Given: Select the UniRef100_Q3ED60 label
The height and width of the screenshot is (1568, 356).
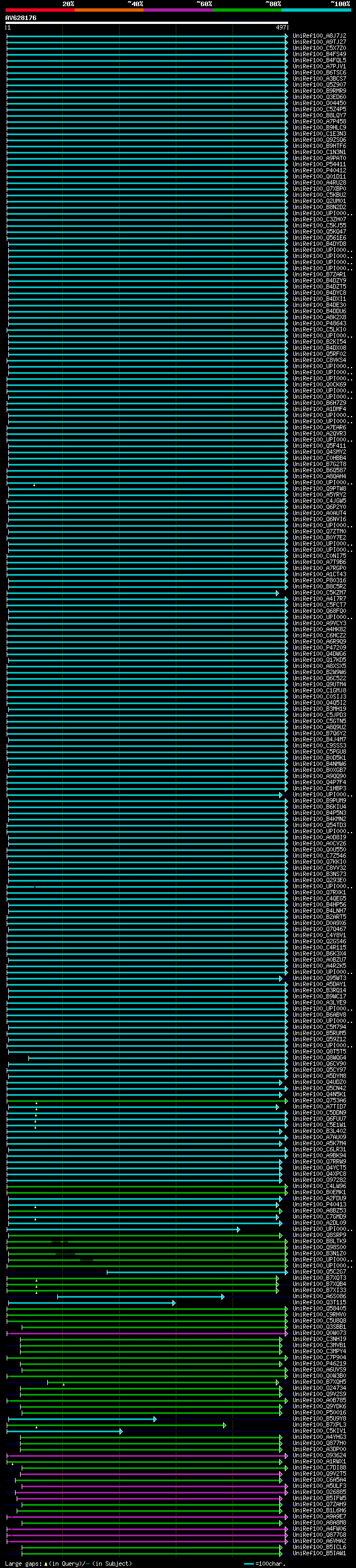Looking at the screenshot, I should tap(319, 97).
